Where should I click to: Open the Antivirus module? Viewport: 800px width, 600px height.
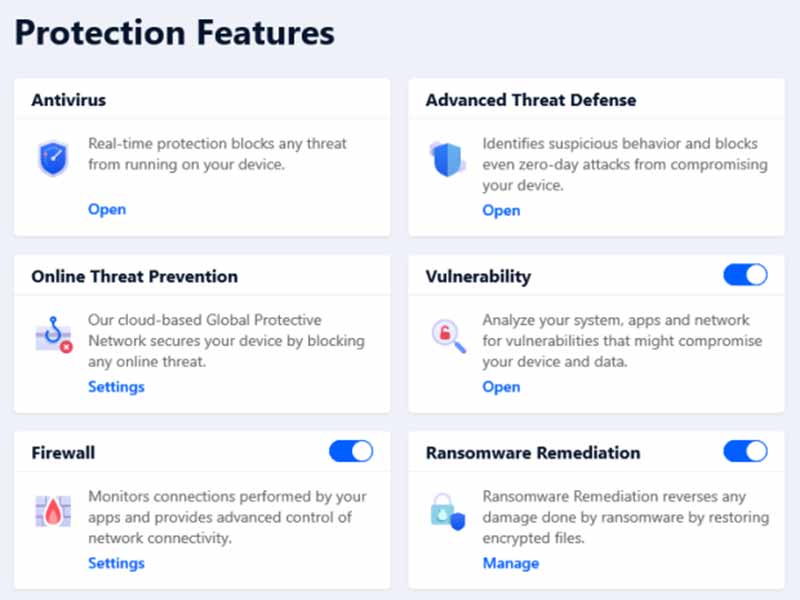pyautogui.click(x=107, y=210)
